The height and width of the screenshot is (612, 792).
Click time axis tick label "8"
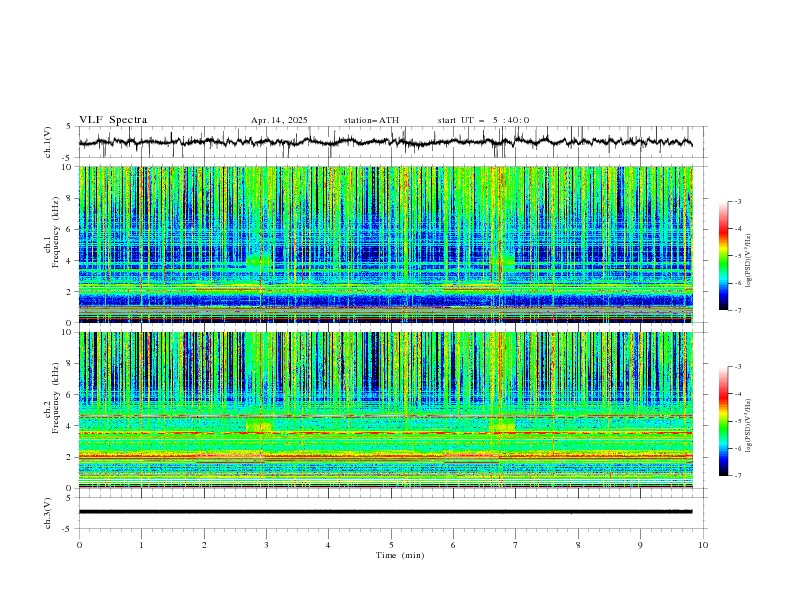[x=578, y=545]
